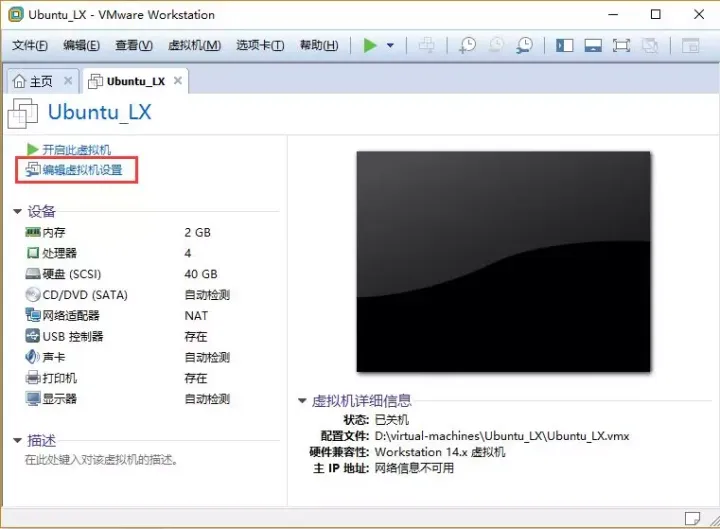720x529 pixels.
Task: Open the 编辑(E) menu
Action: tap(81, 45)
